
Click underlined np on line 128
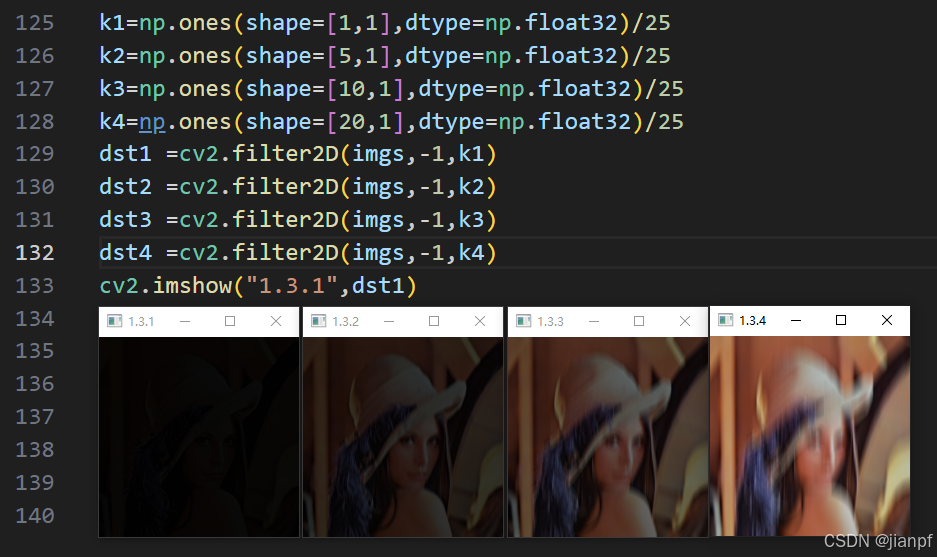[152, 123]
